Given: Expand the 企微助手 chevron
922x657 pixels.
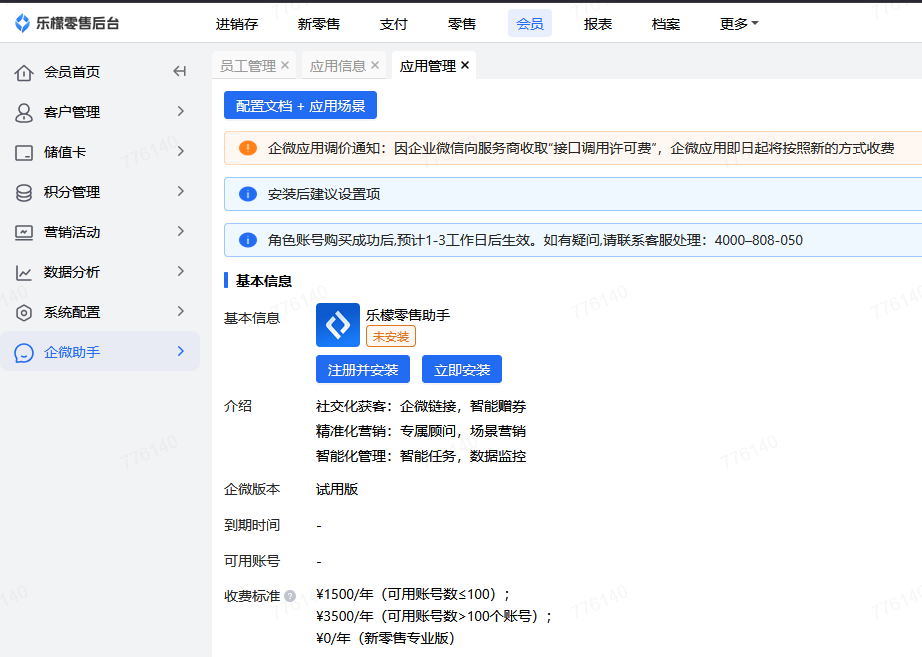Looking at the screenshot, I should [181, 351].
